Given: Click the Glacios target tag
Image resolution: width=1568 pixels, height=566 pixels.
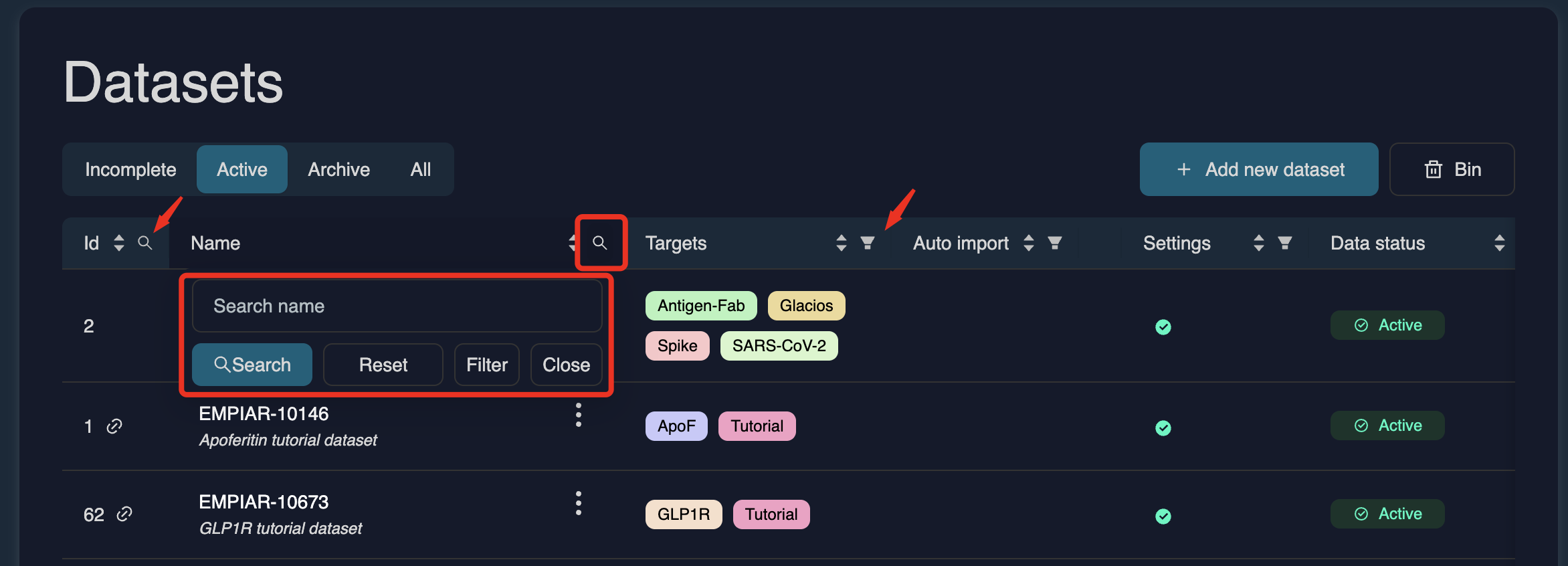Looking at the screenshot, I should 806,306.
